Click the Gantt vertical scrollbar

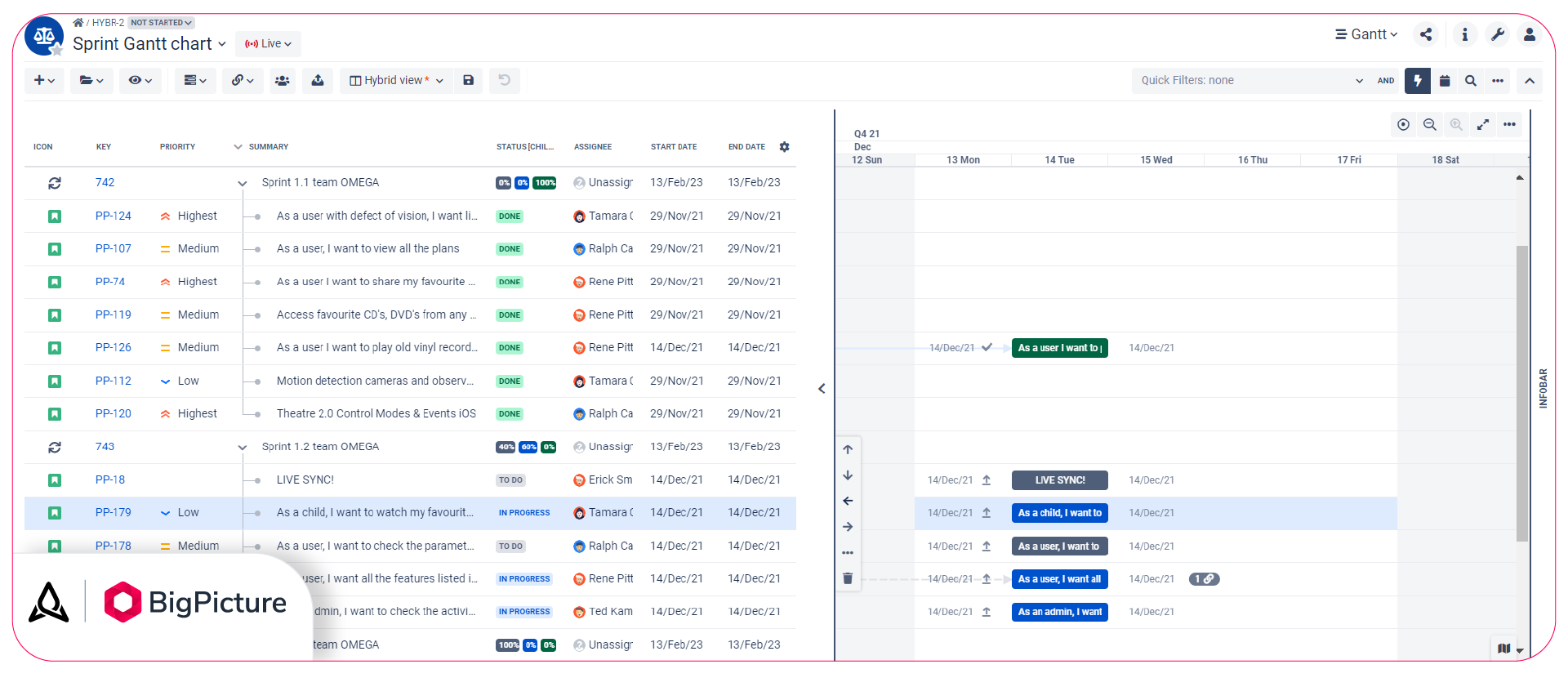pyautogui.click(x=1521, y=392)
